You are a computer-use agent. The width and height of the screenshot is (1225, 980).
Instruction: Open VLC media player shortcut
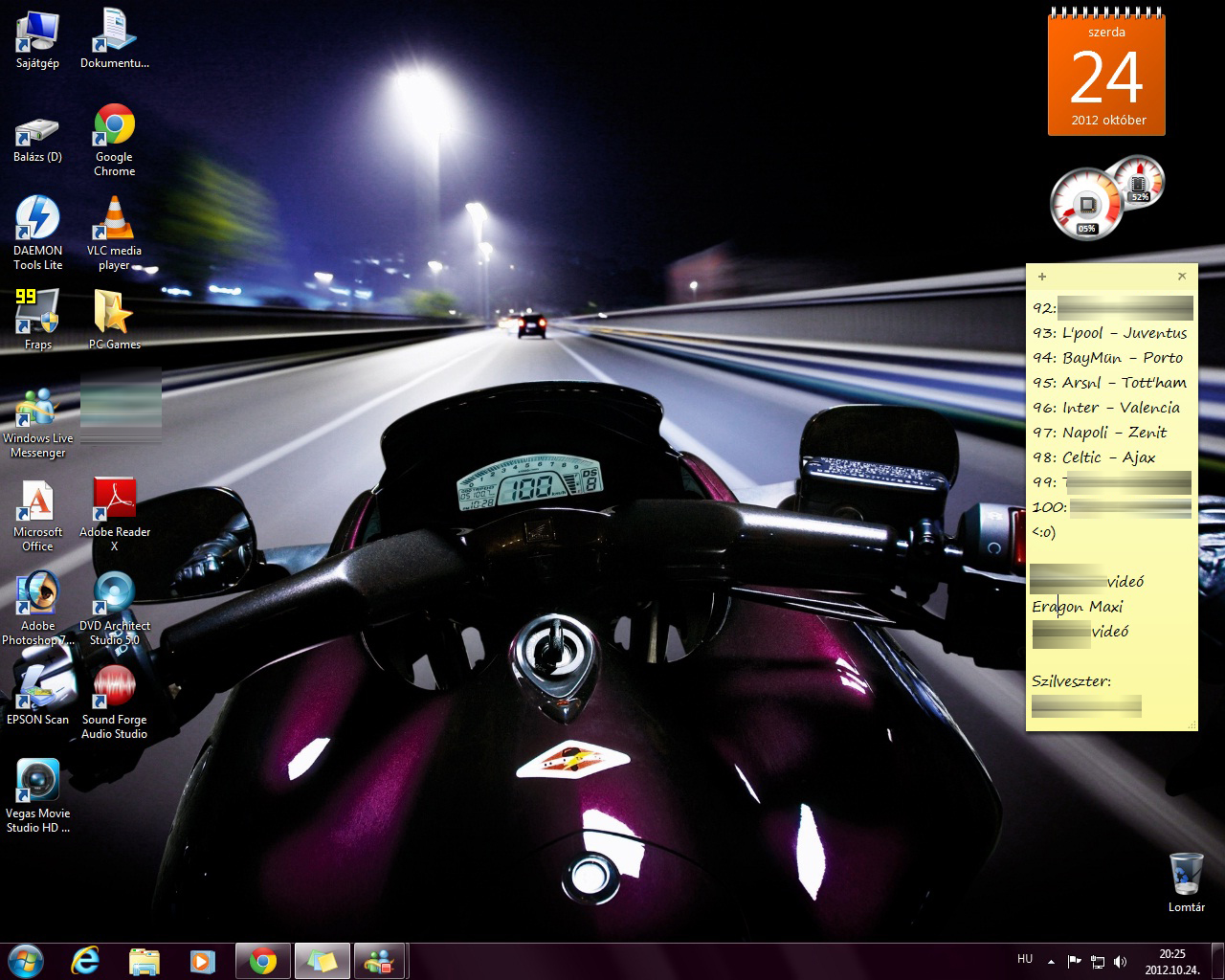pyautogui.click(x=114, y=234)
